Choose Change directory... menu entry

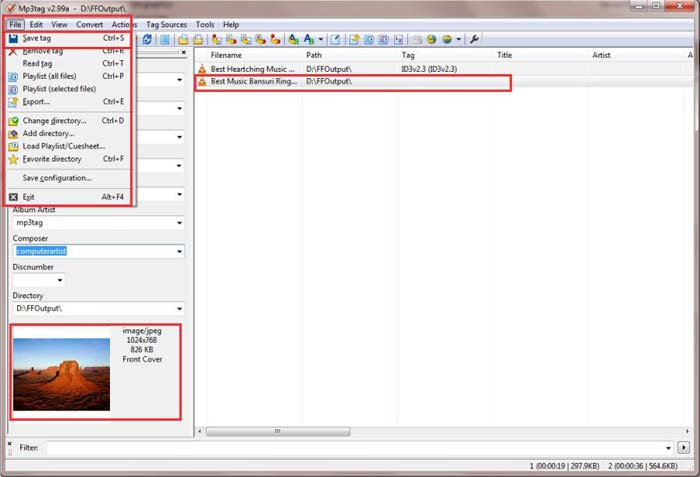click(69, 121)
